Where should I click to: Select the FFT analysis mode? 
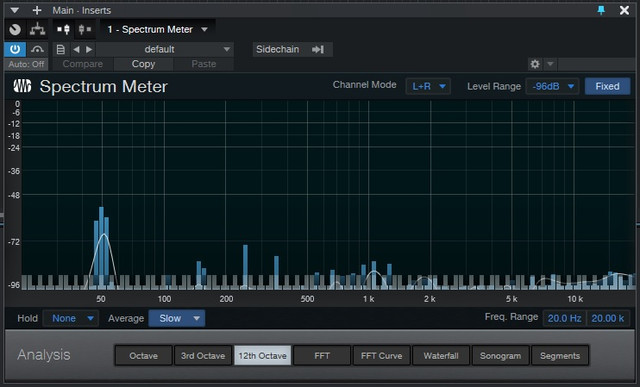(x=322, y=356)
